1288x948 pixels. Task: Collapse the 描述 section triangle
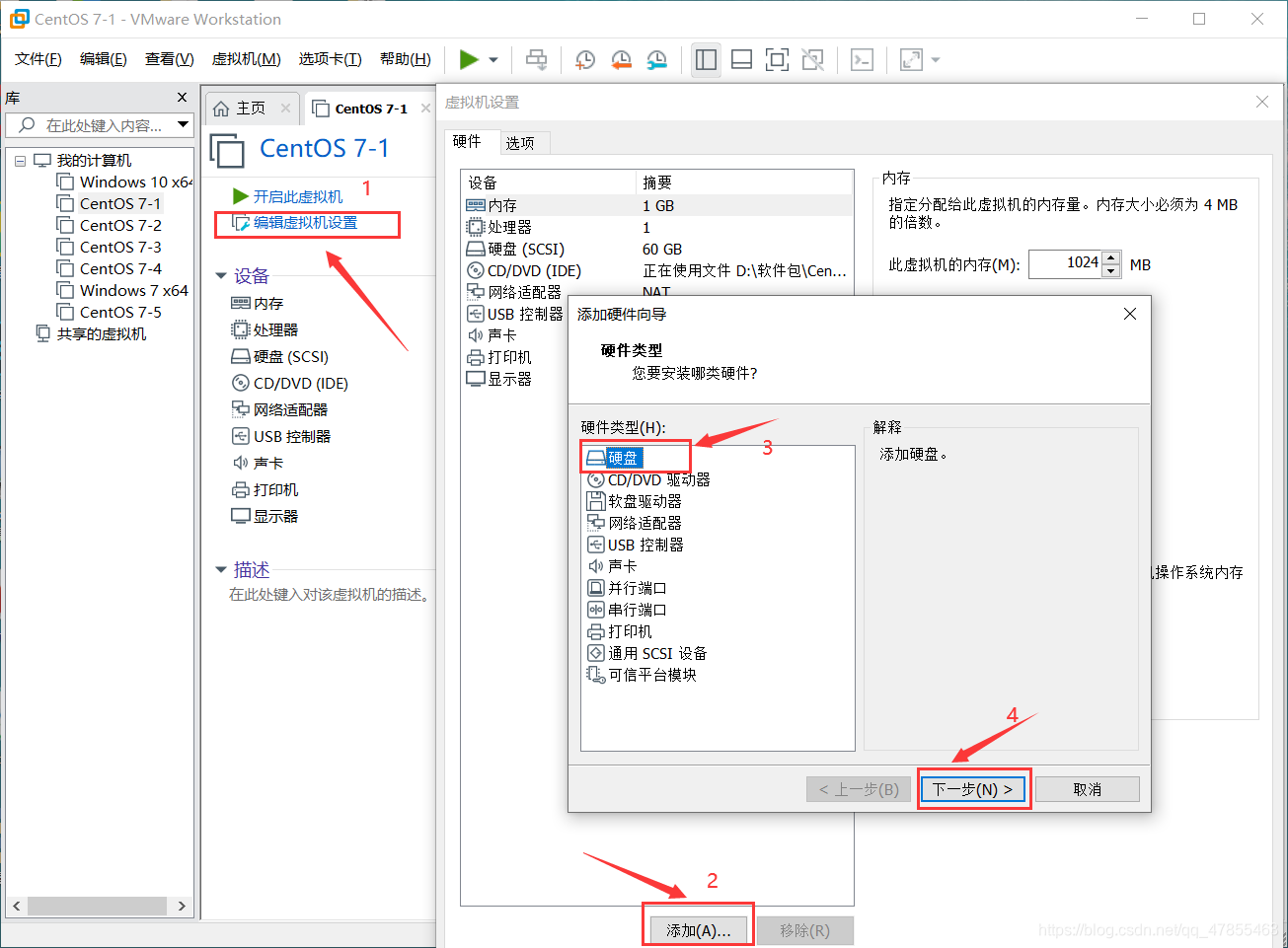221,569
